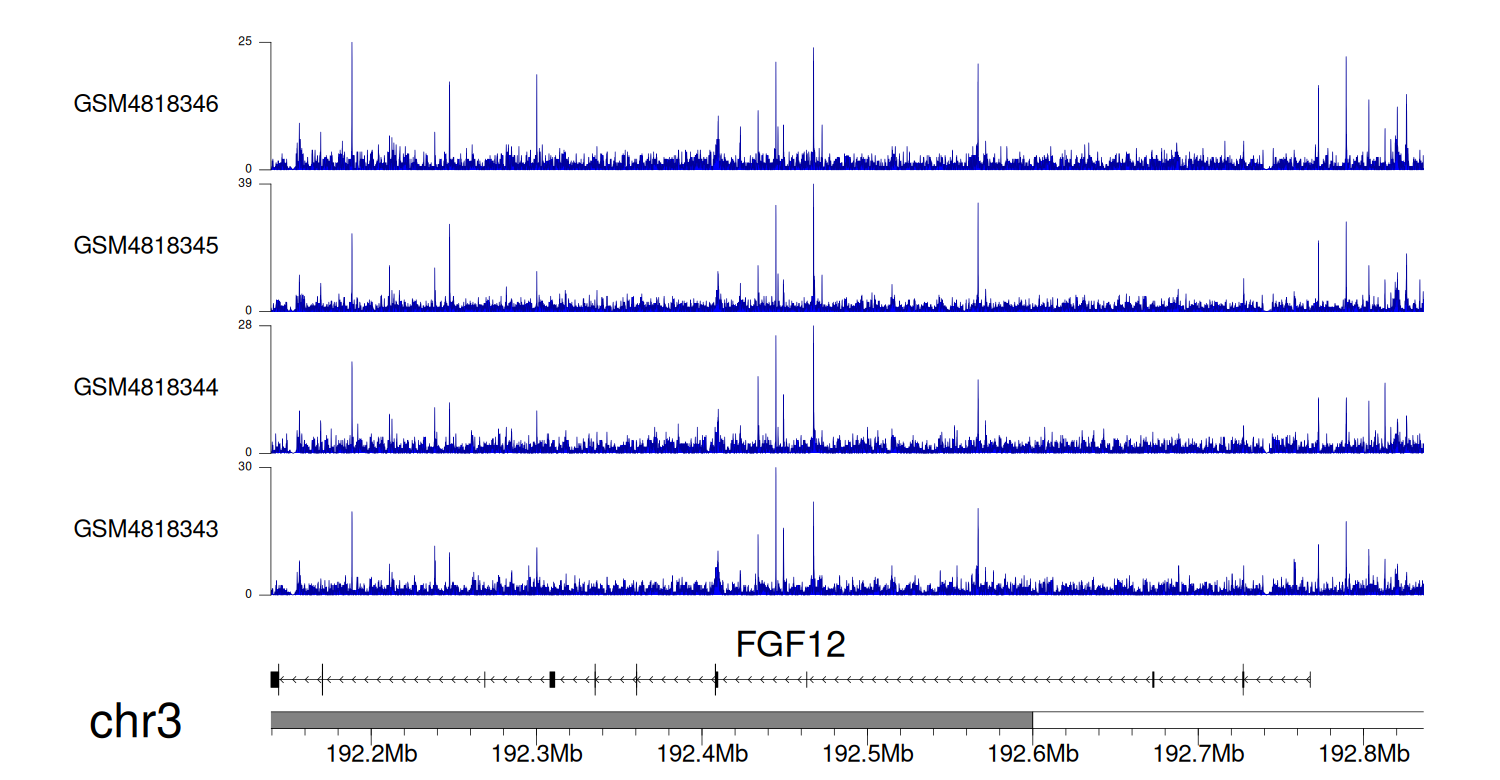Click the gray shaded chromosome bar region
Screen dimensions: 1500x780
coord(650,720)
